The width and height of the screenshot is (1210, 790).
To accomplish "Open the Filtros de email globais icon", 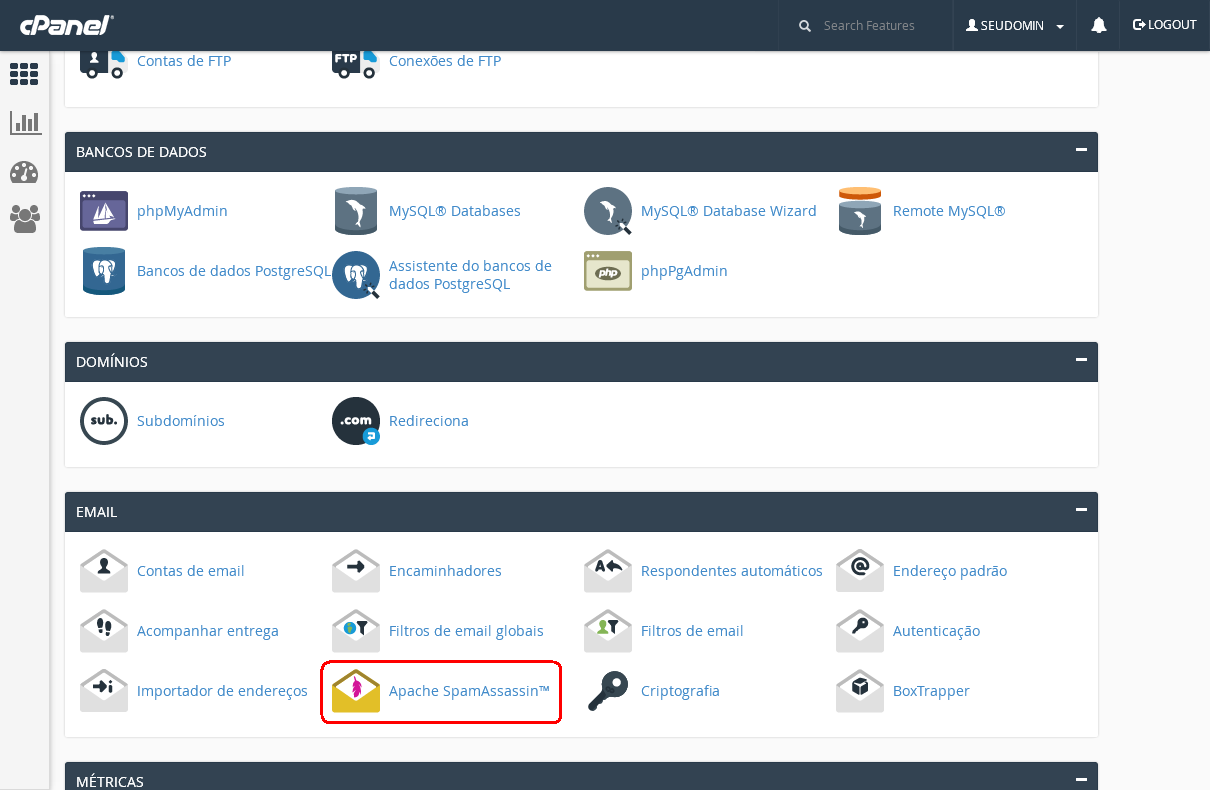I will point(356,631).
